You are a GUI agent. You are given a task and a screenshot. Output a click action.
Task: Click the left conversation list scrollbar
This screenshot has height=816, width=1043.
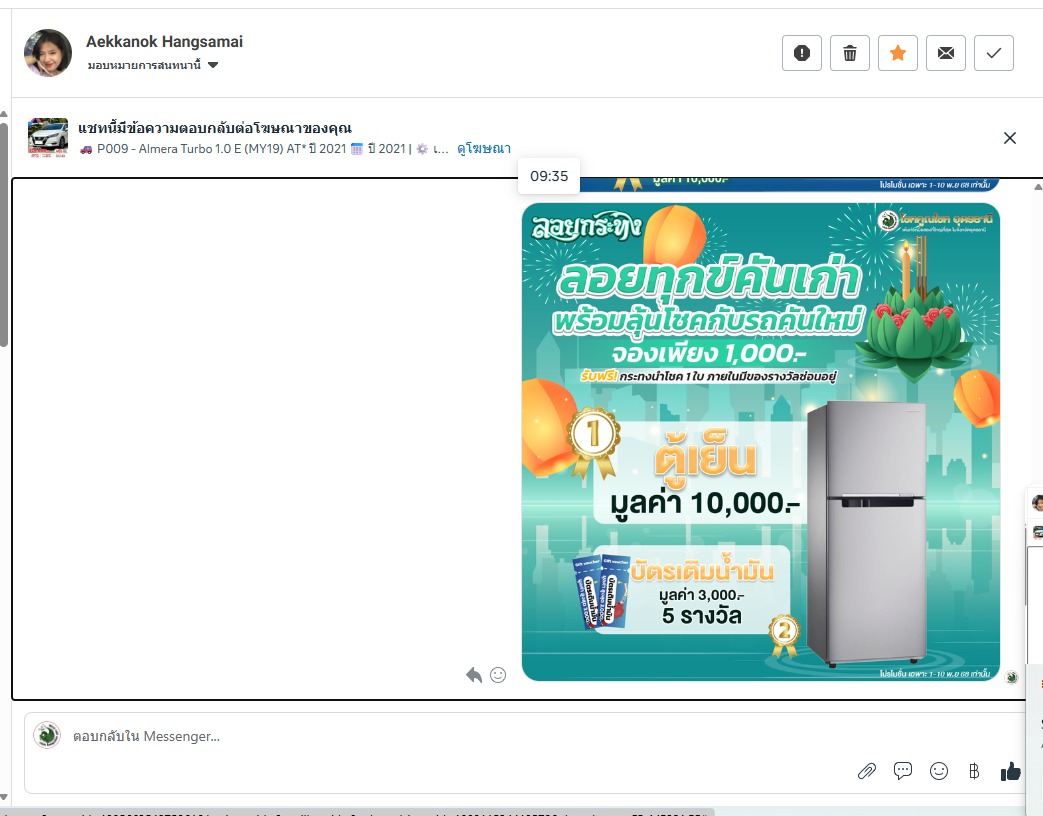click(3, 229)
